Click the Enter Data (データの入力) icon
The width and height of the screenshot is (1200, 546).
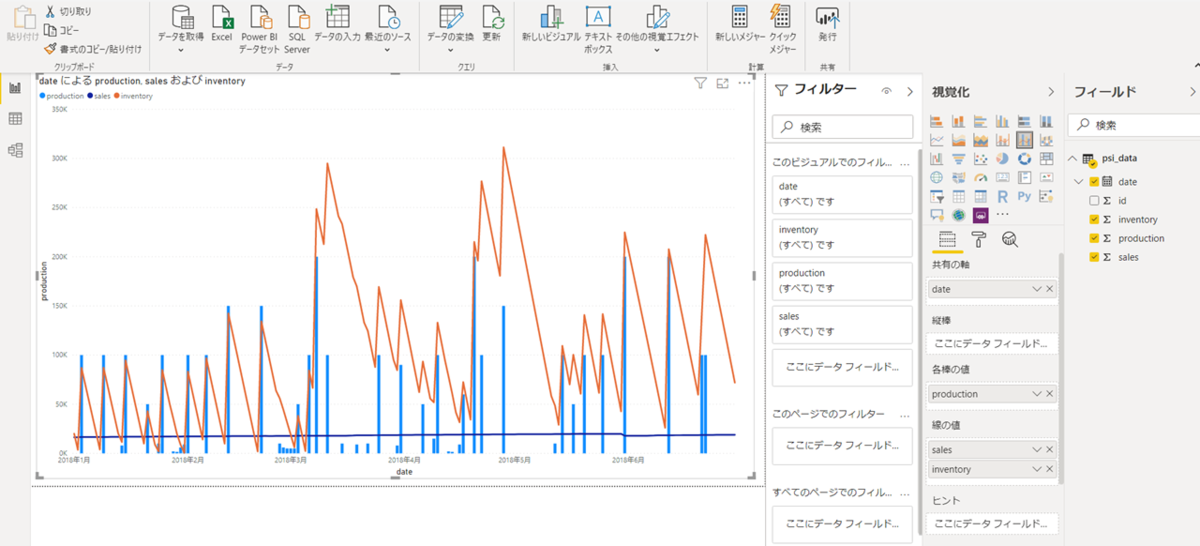(337, 17)
